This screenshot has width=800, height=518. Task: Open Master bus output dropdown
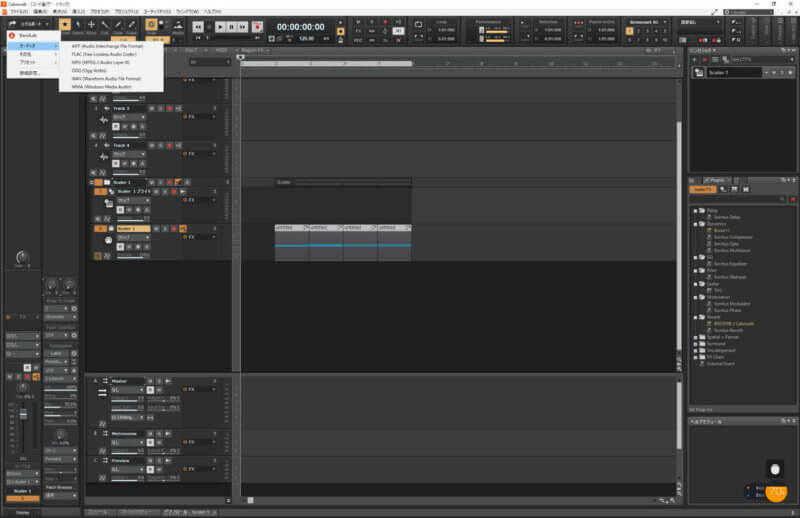coord(128,390)
